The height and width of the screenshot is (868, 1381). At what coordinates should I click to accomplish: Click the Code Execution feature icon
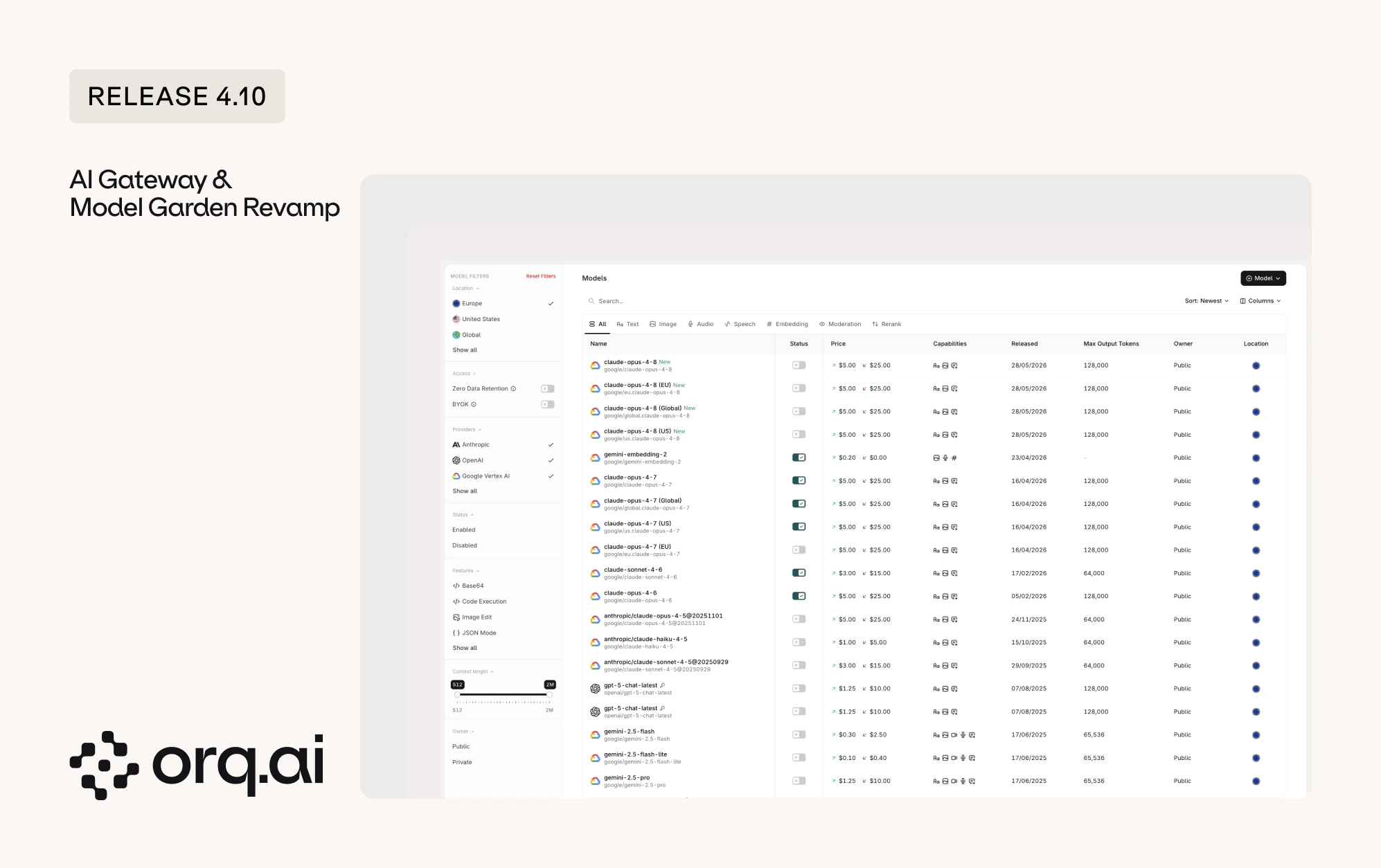456,602
